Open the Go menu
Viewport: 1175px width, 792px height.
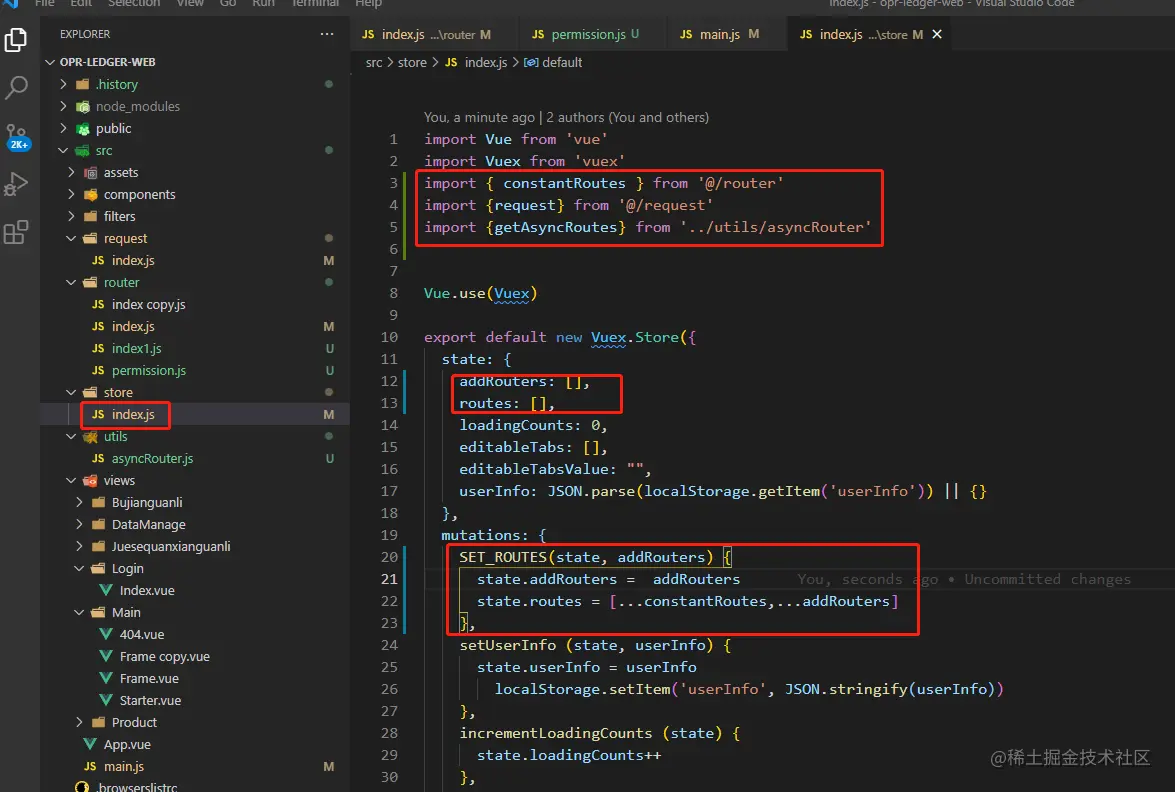[228, 3]
